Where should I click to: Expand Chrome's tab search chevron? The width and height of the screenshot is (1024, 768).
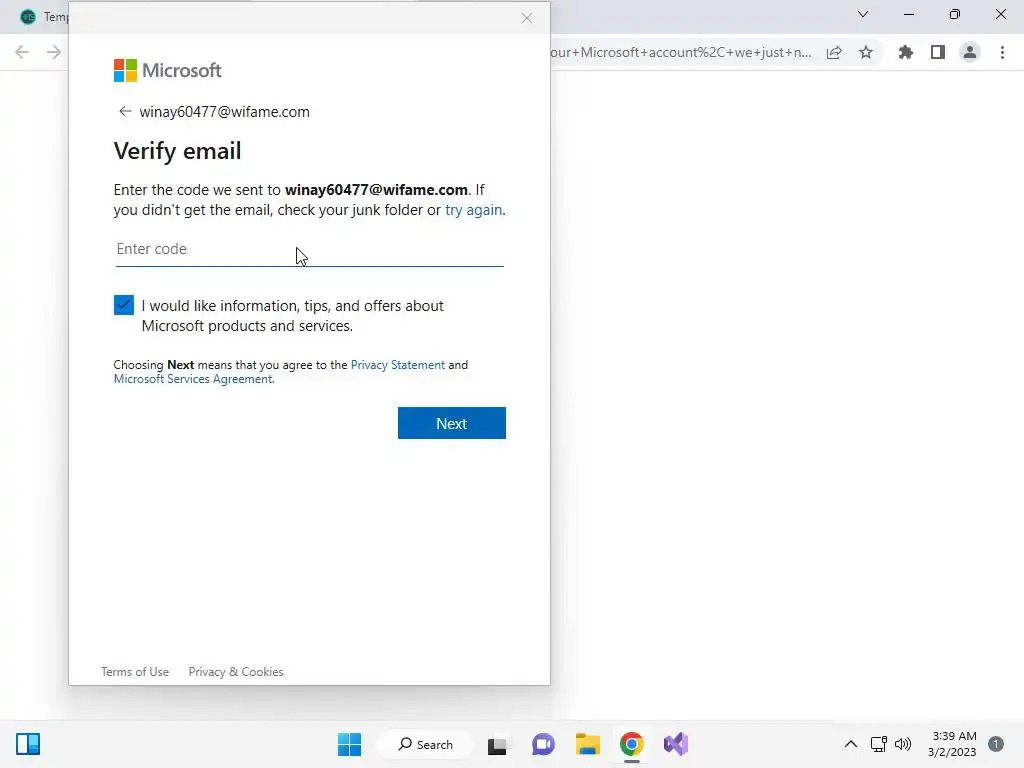[x=863, y=14]
